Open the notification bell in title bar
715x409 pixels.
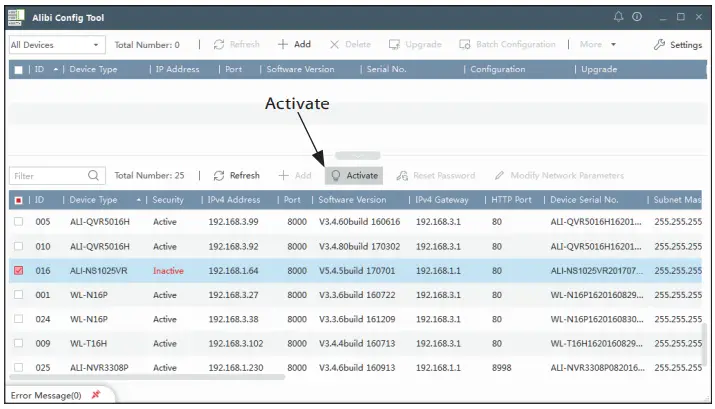618,17
